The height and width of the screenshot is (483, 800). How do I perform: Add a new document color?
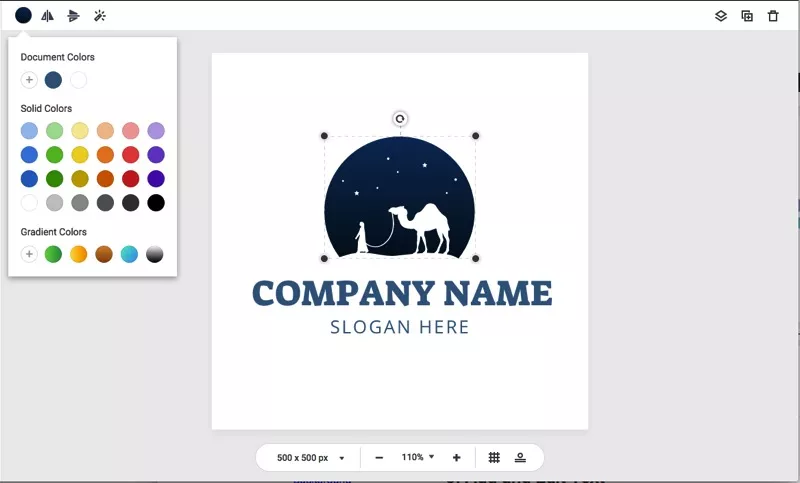click(29, 80)
